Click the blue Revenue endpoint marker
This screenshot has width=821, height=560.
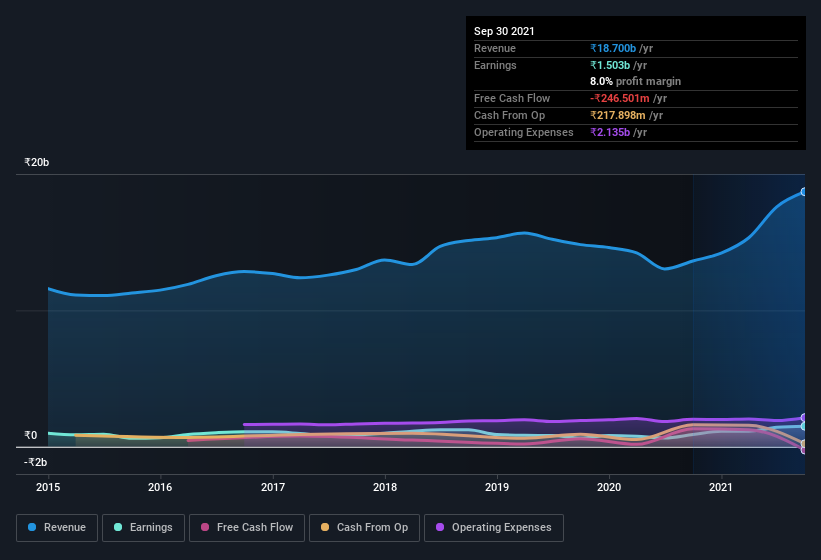coord(804,192)
